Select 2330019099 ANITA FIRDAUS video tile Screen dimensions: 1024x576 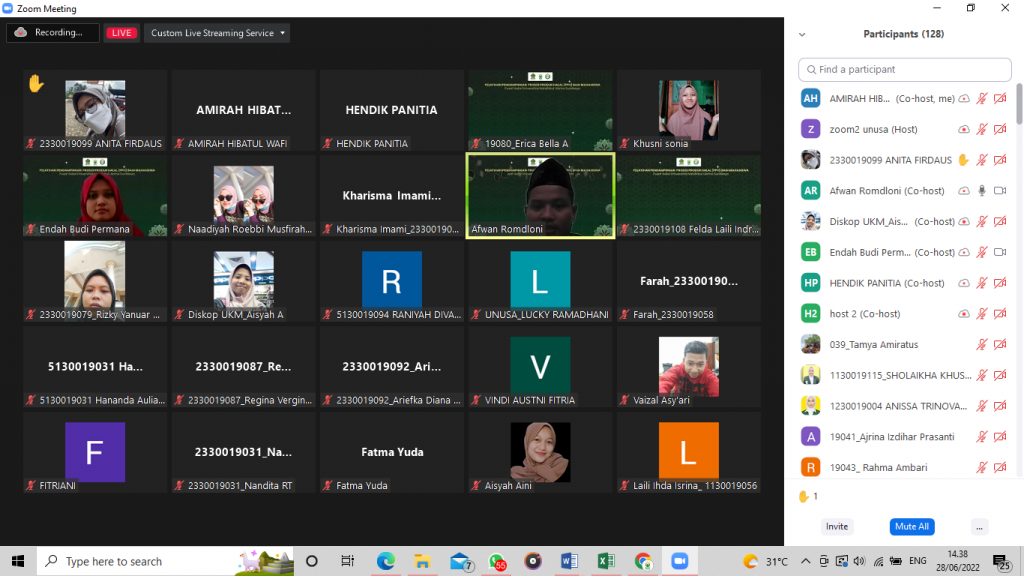95,110
